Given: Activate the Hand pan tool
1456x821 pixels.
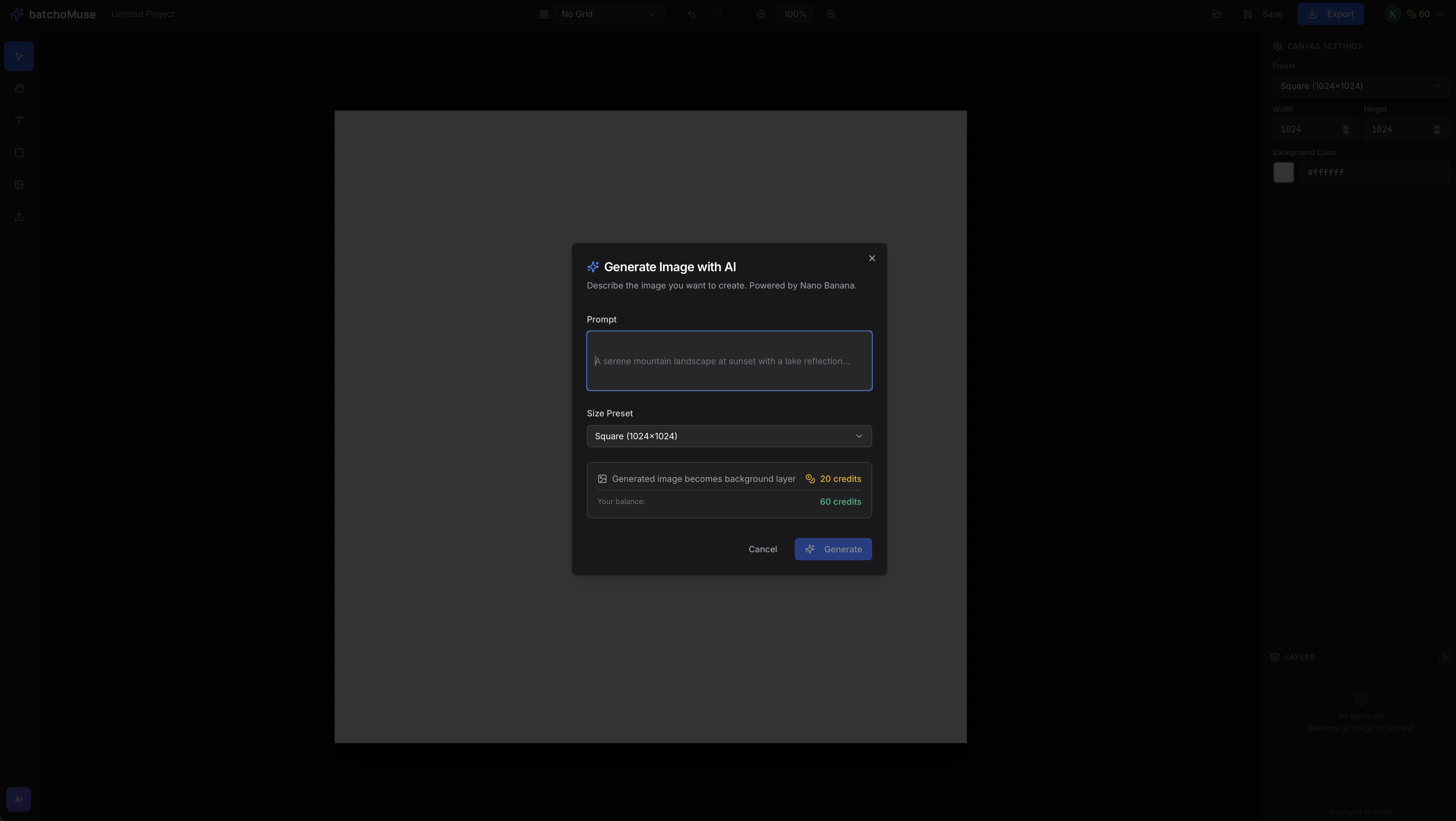Looking at the screenshot, I should [x=19, y=89].
